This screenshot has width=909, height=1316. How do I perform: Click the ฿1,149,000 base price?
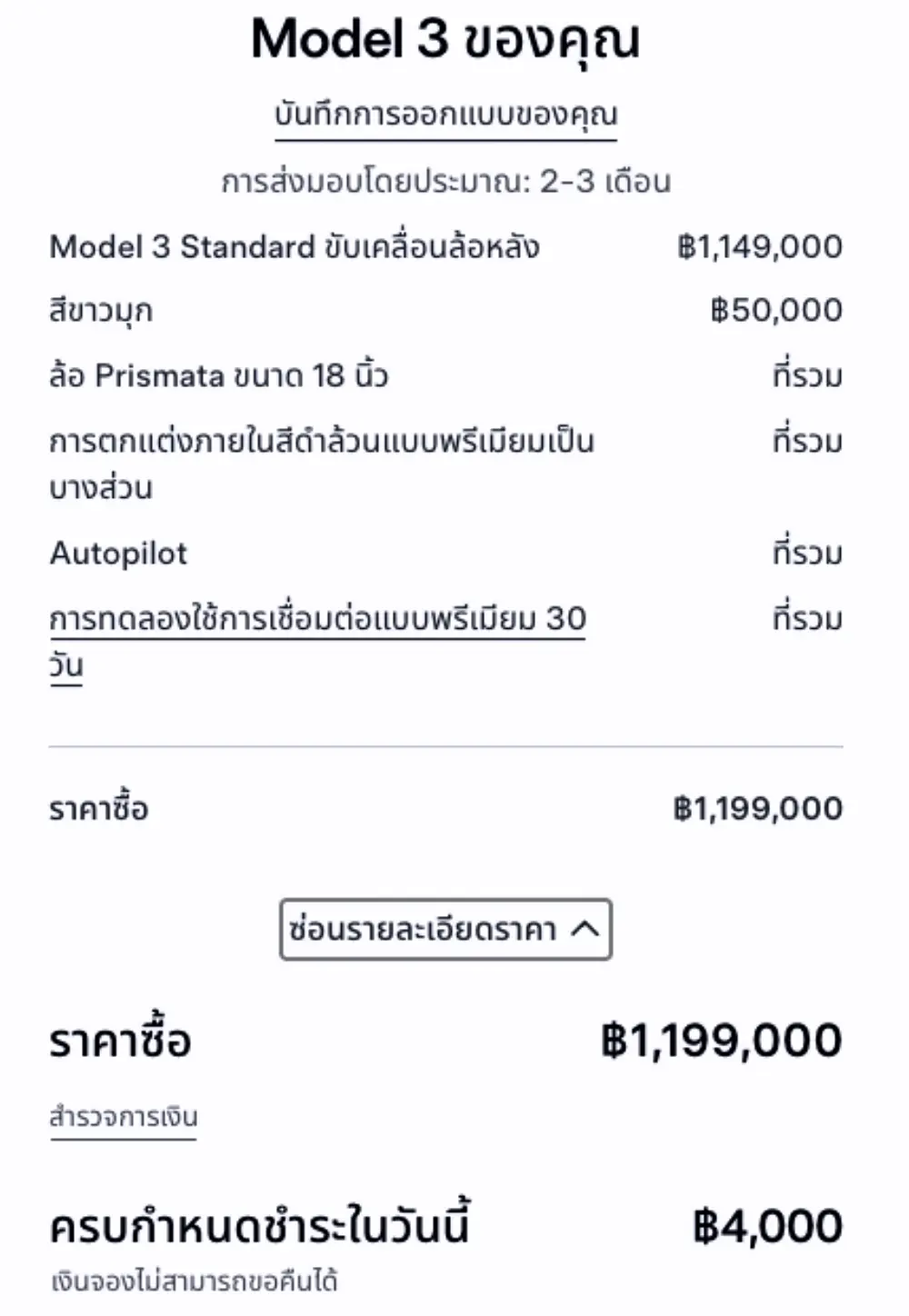point(760,247)
